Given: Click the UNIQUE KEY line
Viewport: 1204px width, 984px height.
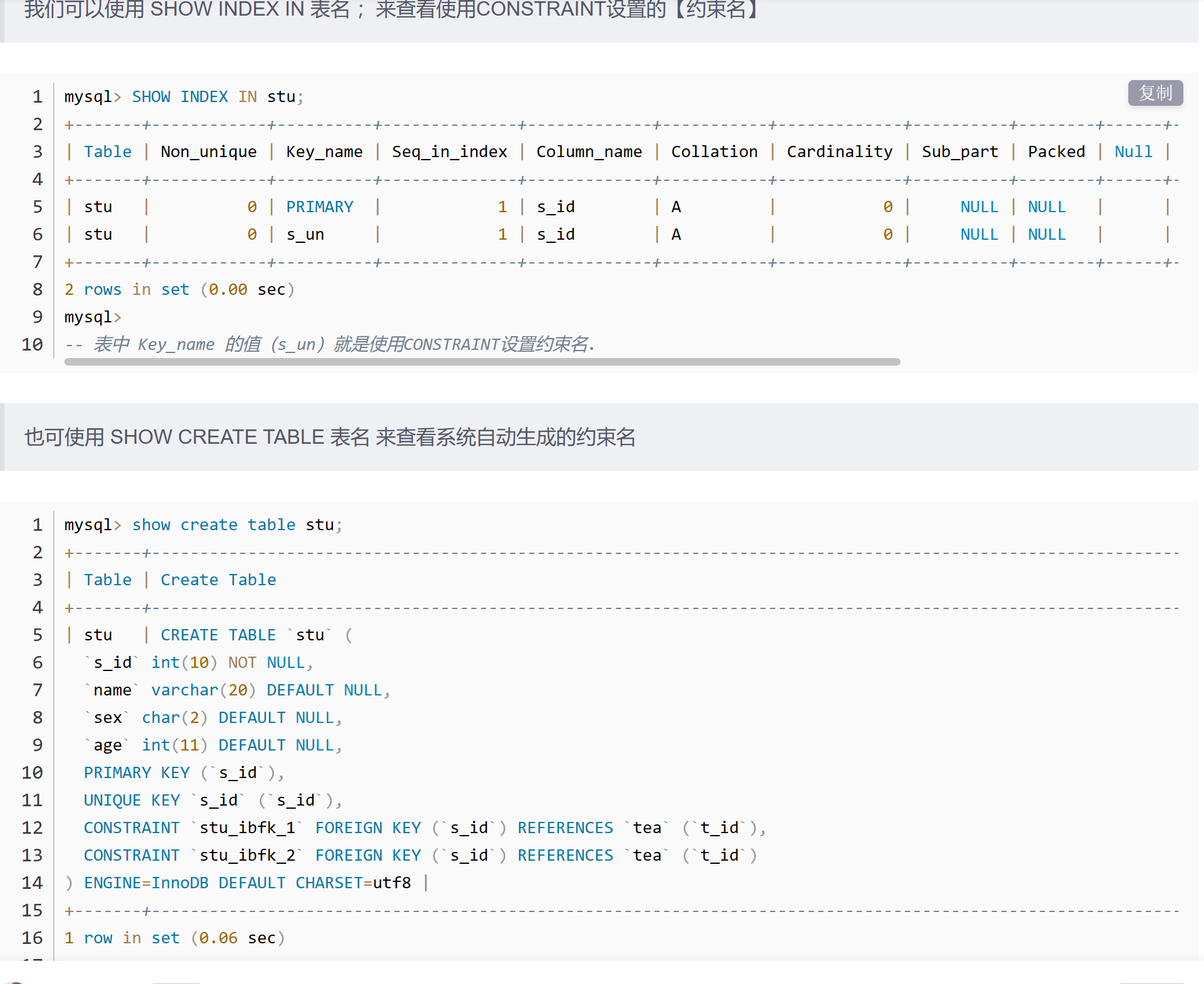Looking at the screenshot, I should tap(212, 801).
